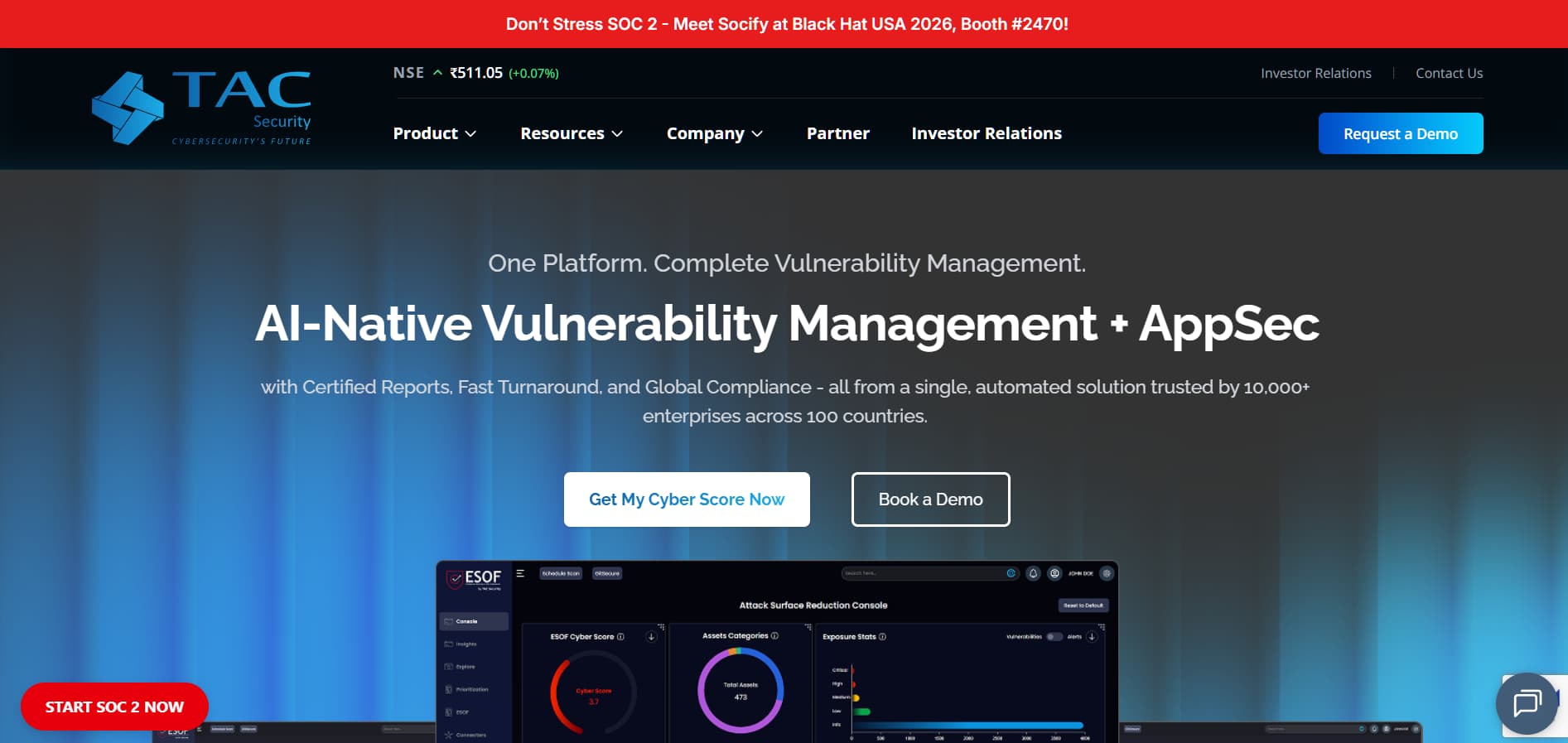Expand the Resources dropdown menu
The image size is (1568, 743).
point(572,133)
